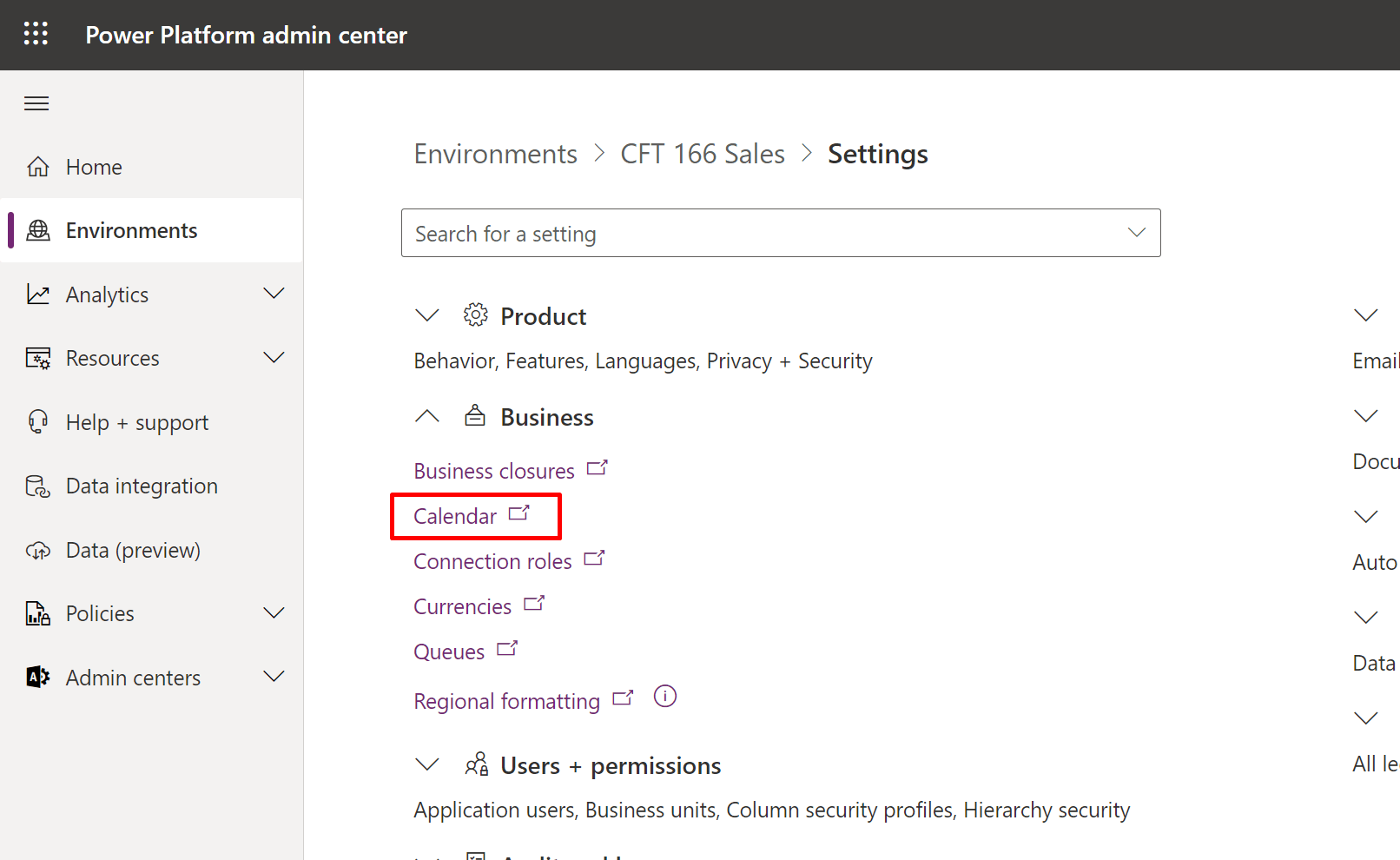Screen dimensions: 1400x860
Task: Click the Business briefcase icon
Action: 475,415
